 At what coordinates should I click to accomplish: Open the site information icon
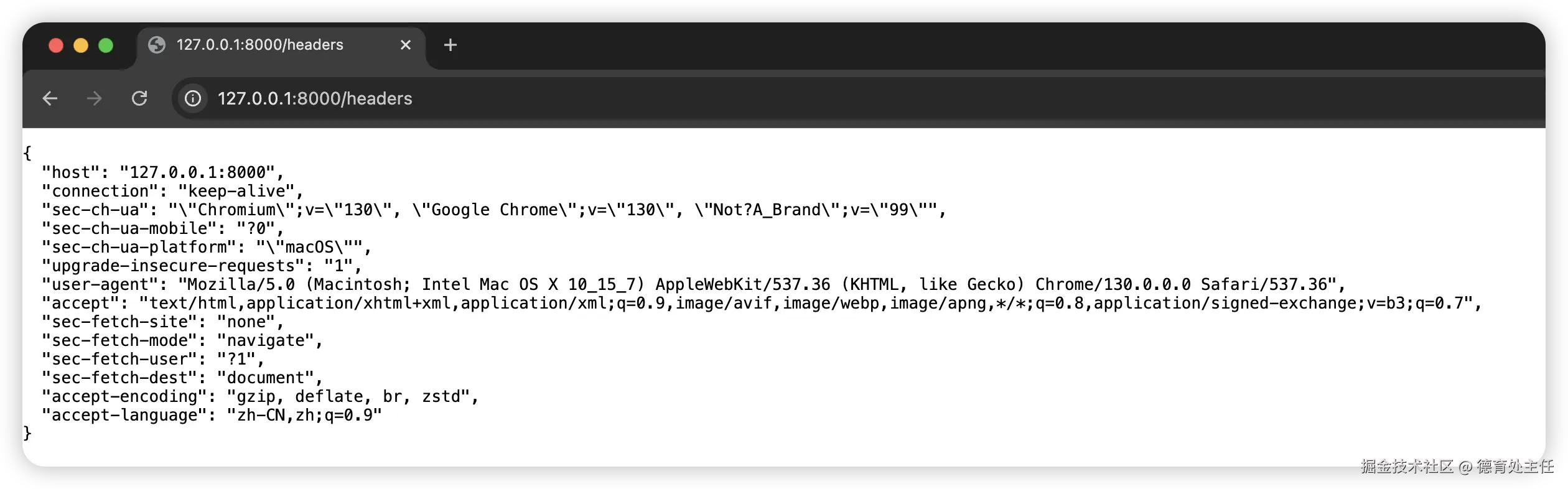coord(193,98)
